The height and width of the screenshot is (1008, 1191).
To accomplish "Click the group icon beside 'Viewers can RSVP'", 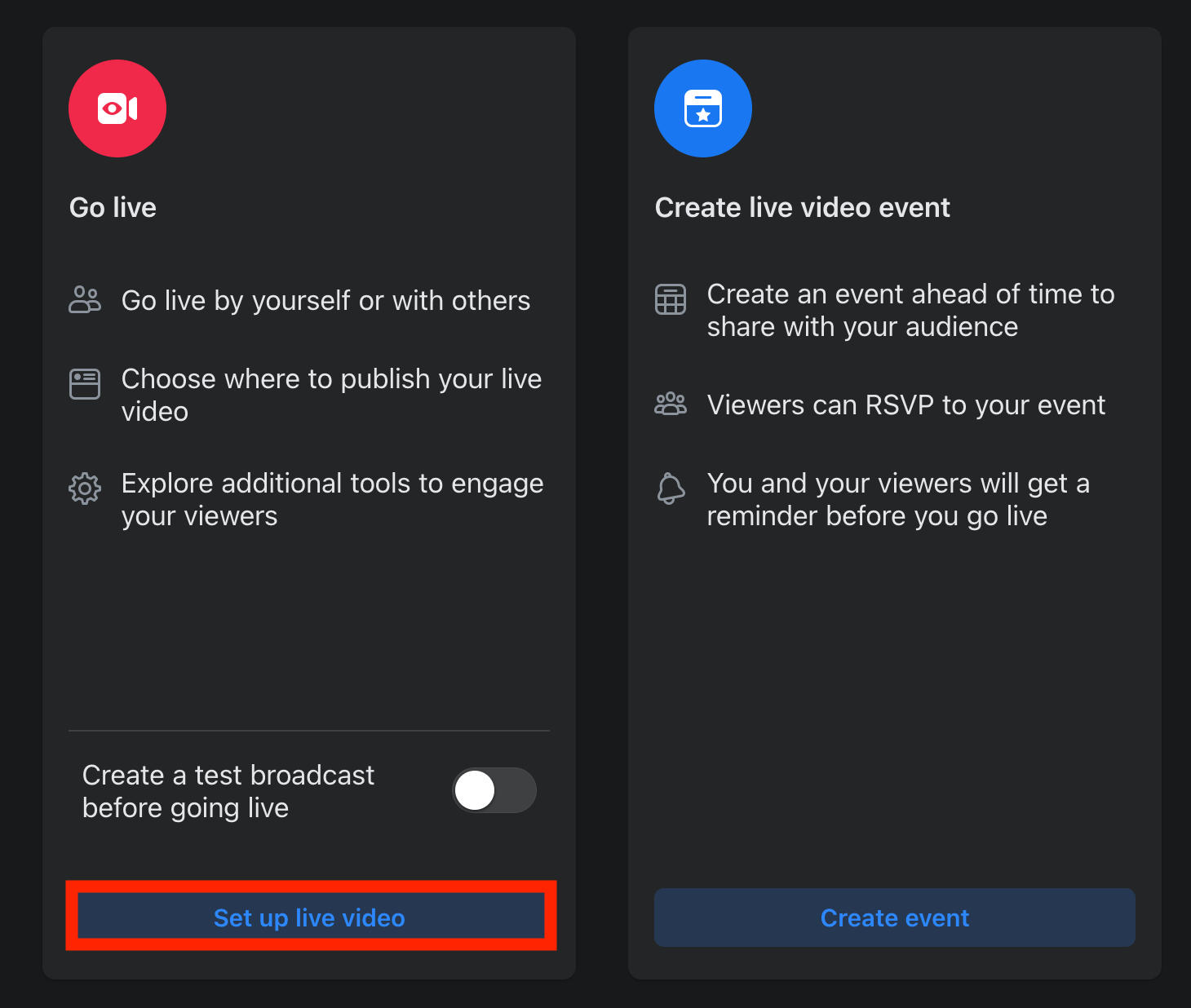I will click(671, 404).
